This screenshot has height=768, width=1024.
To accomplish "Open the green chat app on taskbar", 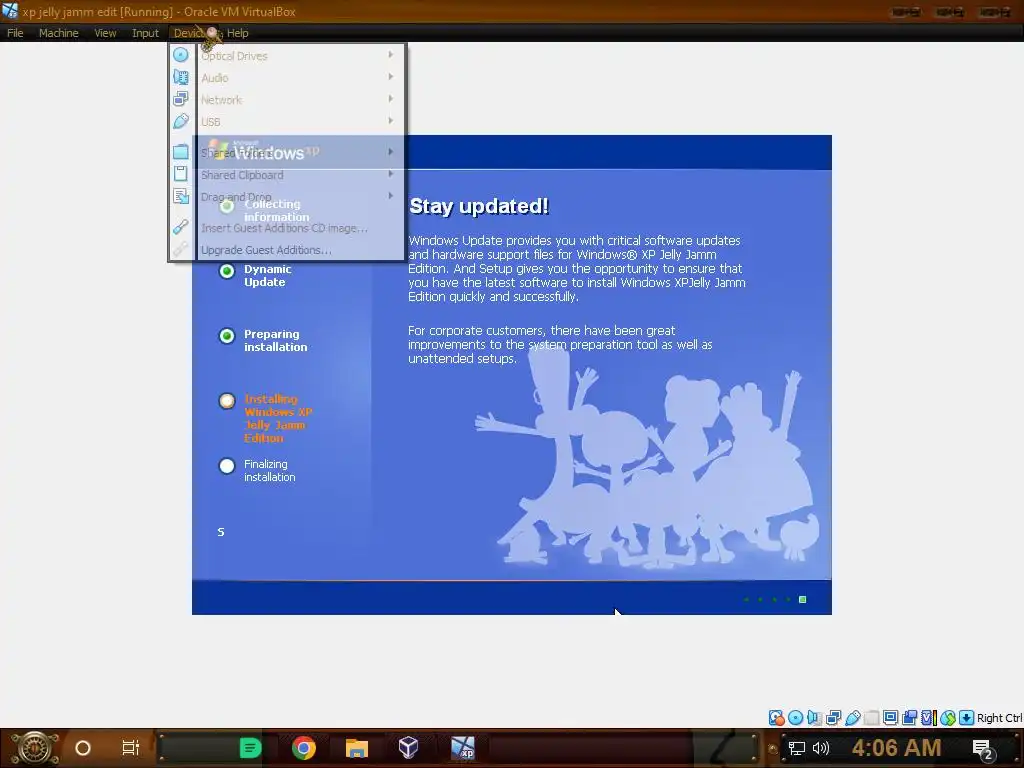I will click(x=250, y=748).
